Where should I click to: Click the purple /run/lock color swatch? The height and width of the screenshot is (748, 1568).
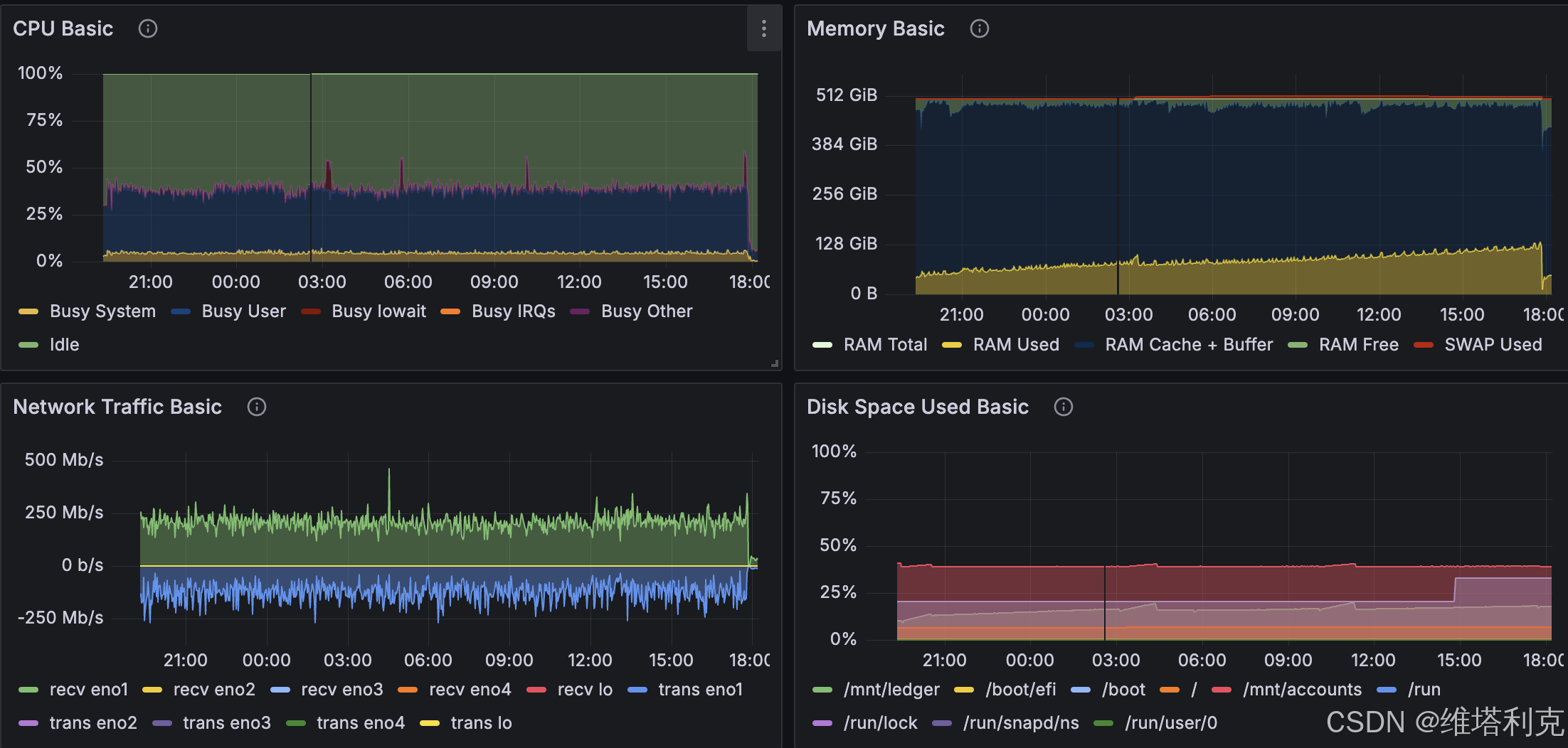(822, 723)
